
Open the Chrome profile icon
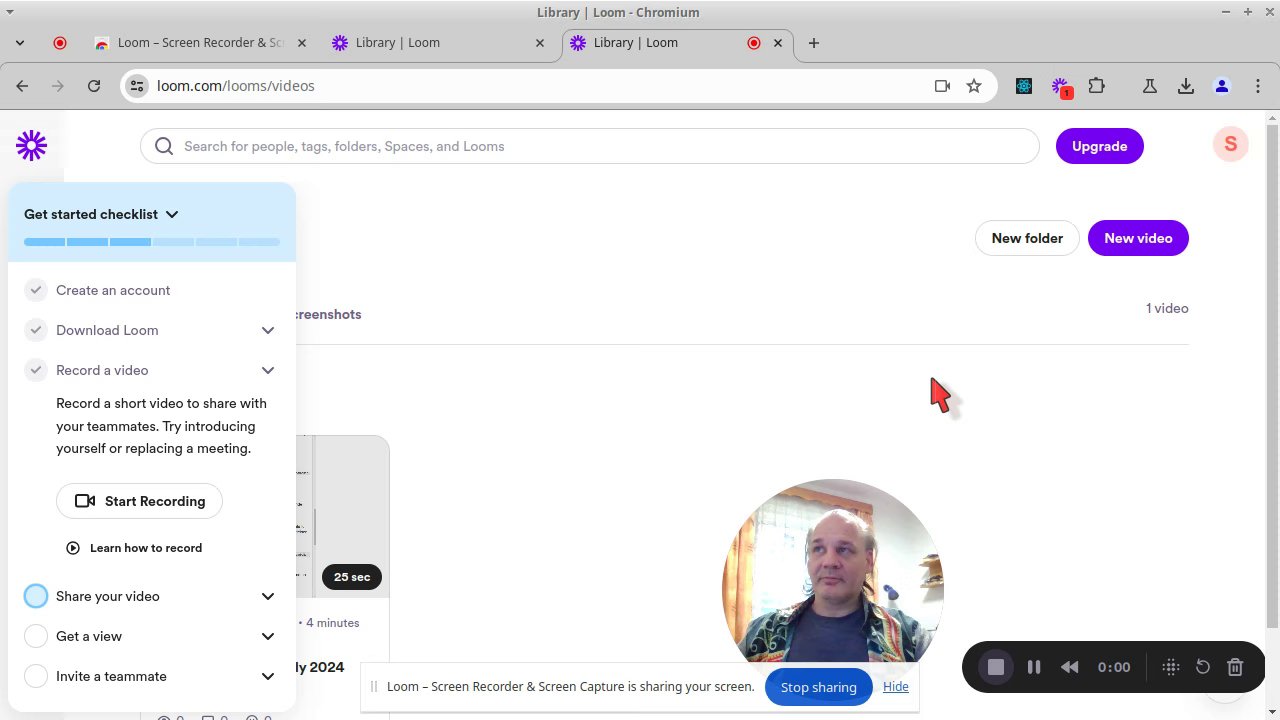1222,86
